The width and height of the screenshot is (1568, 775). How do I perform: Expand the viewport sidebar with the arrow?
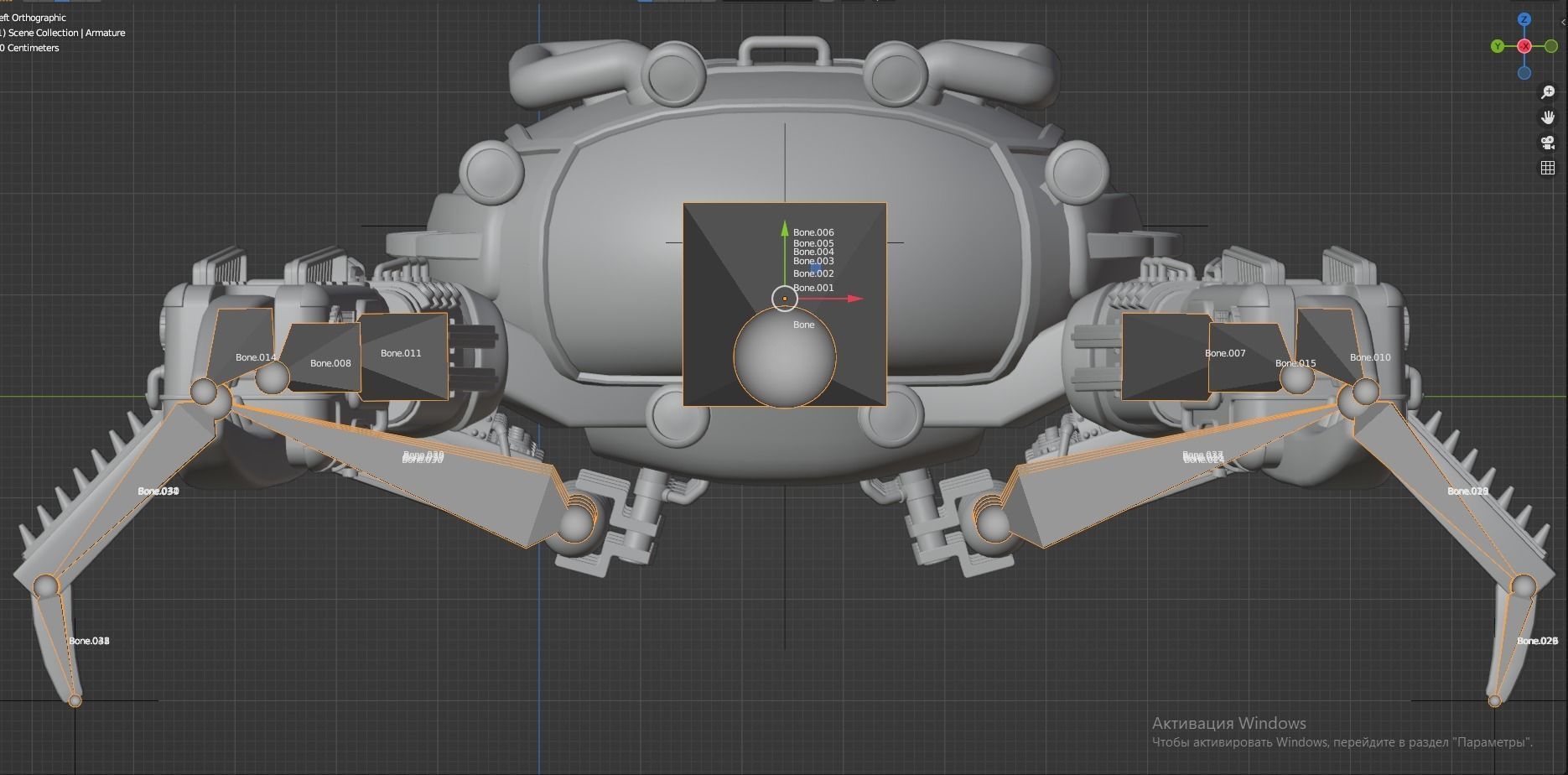coord(1563,23)
